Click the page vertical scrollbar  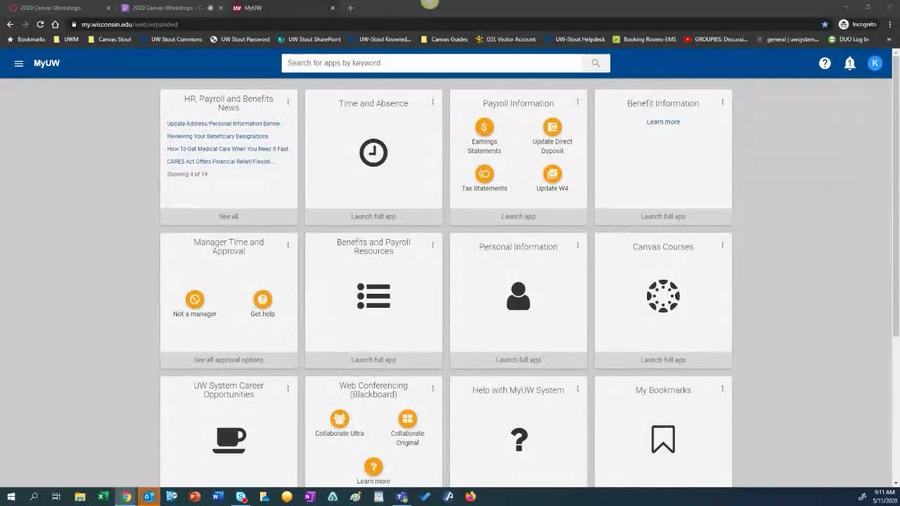[895, 195]
